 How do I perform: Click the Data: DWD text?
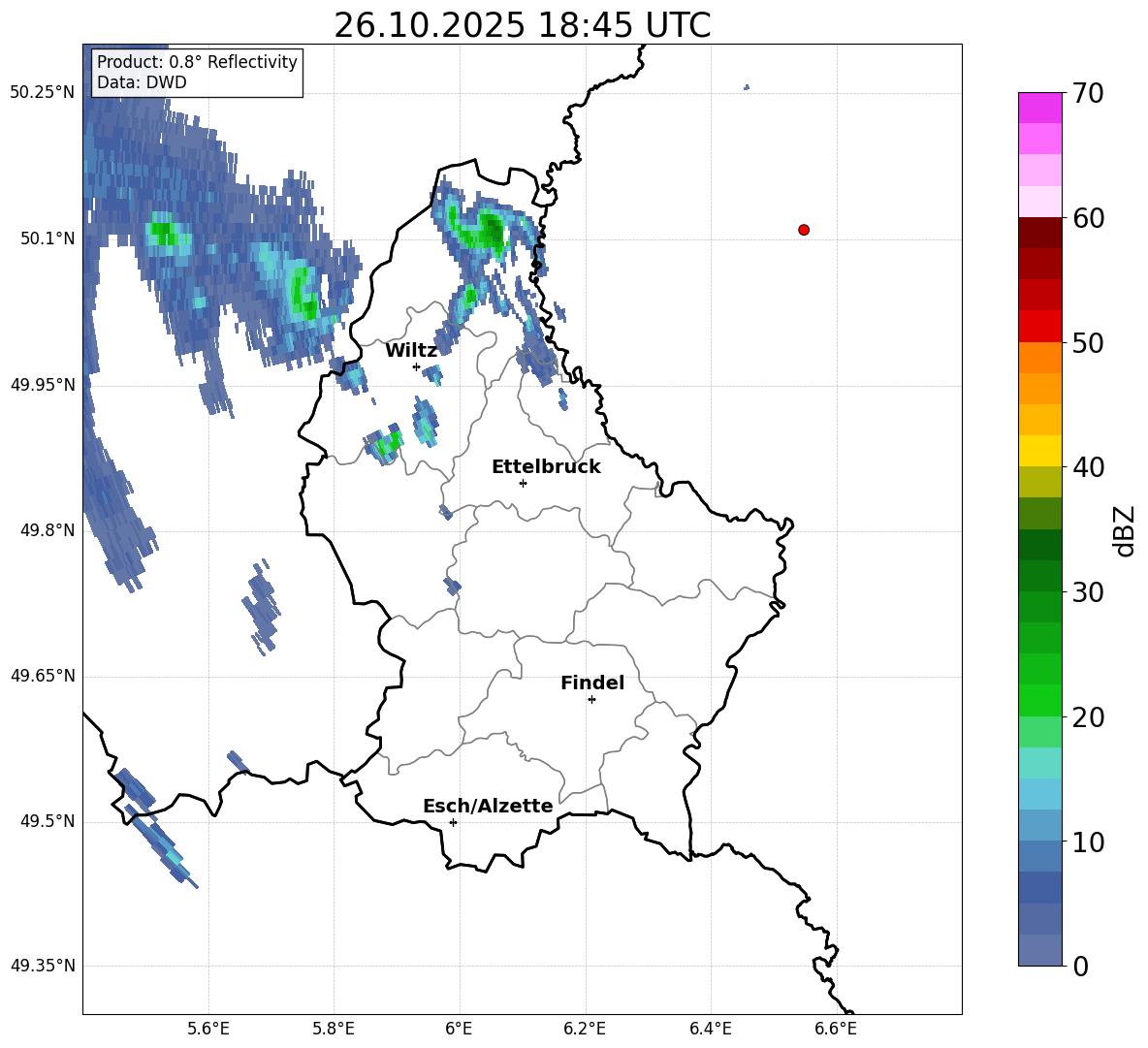tap(142, 82)
